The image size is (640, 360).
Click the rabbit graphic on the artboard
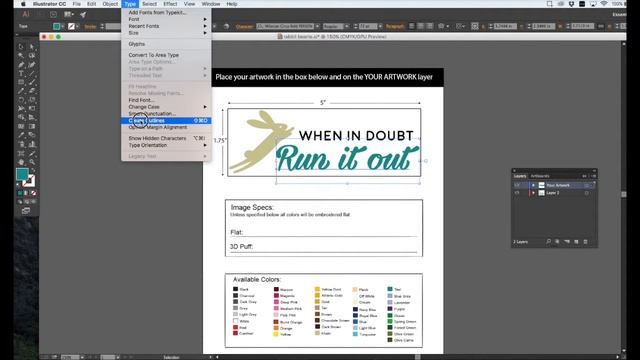point(261,141)
